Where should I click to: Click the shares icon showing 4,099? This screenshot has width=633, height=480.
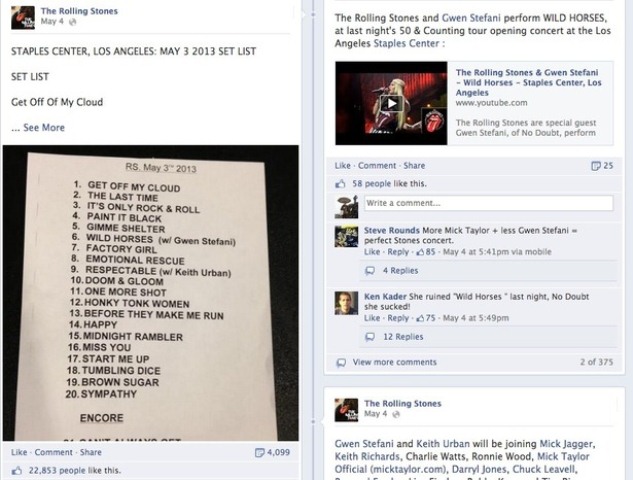(260, 453)
